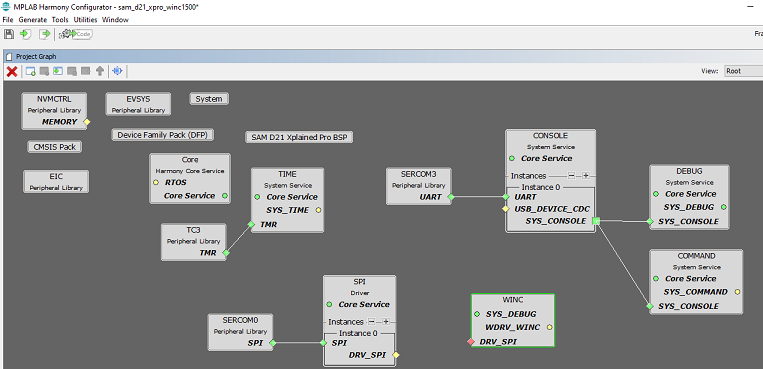Click SERCOM3 UART green diamond connector
763x369 pixels.
[451, 197]
